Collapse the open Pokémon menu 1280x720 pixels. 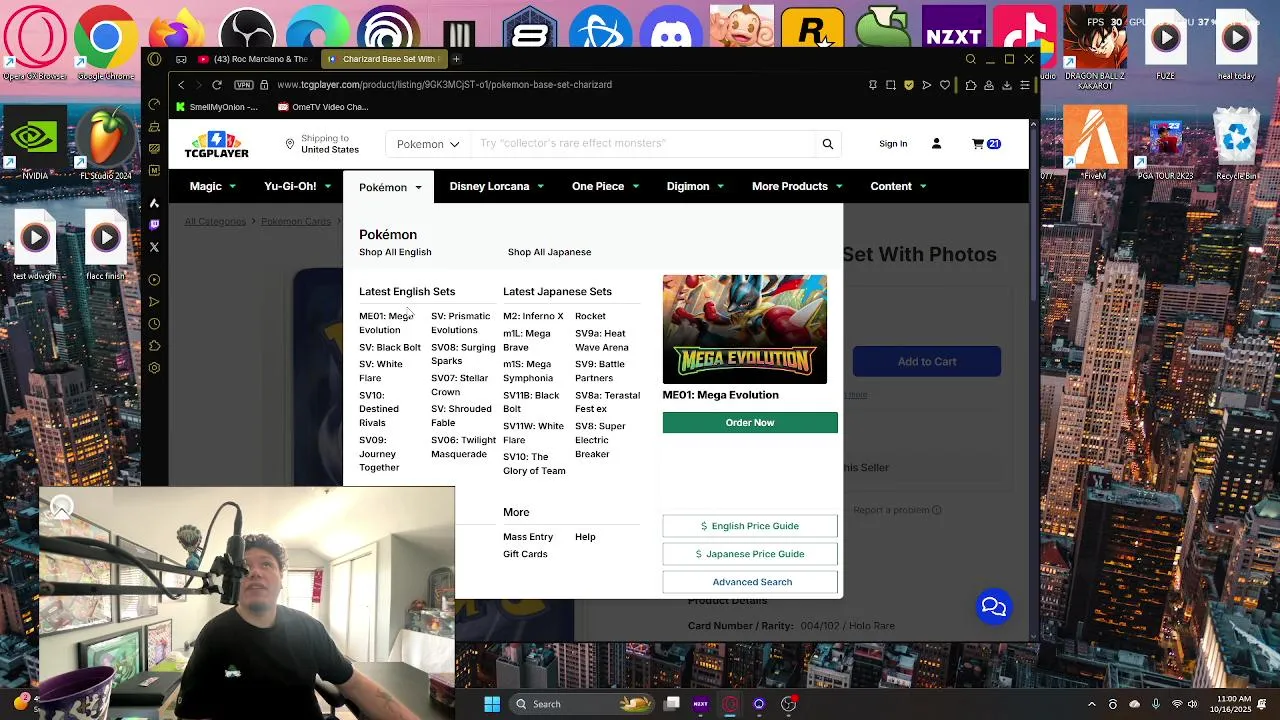(x=390, y=187)
